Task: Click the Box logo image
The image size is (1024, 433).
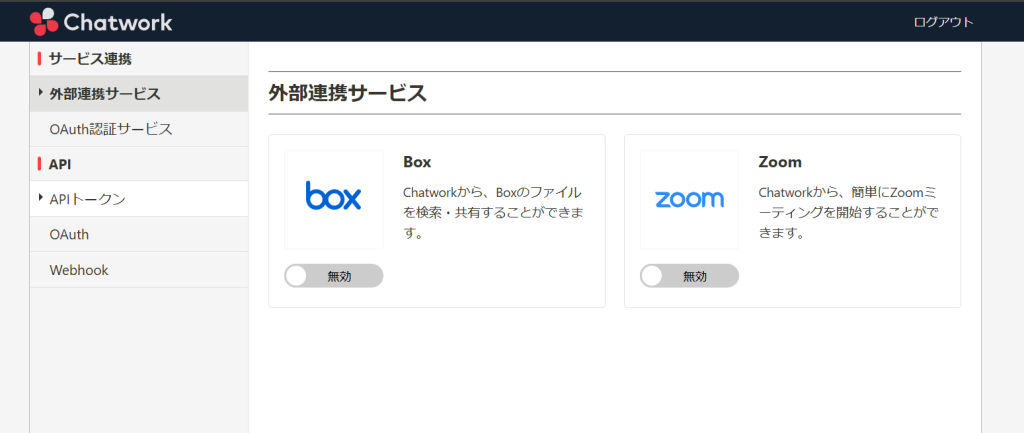Action: (334, 199)
